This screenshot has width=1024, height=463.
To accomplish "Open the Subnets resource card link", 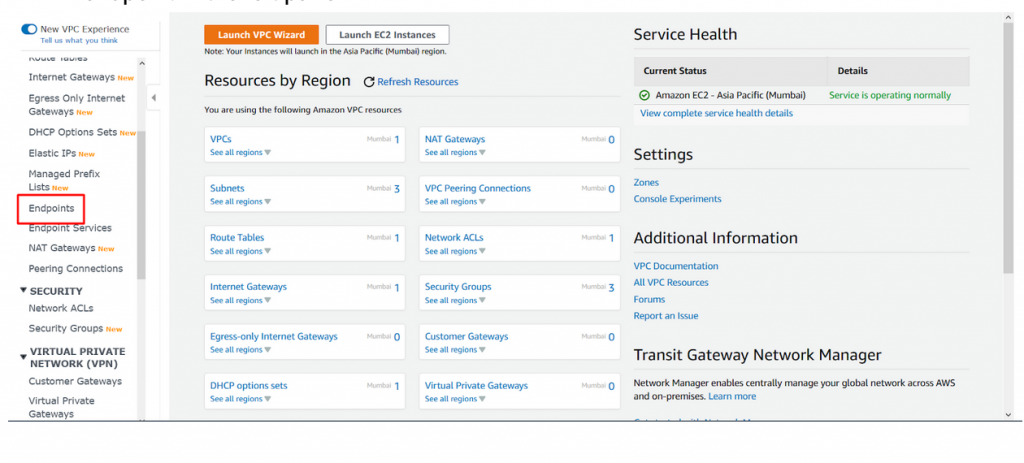I will tap(227, 188).
